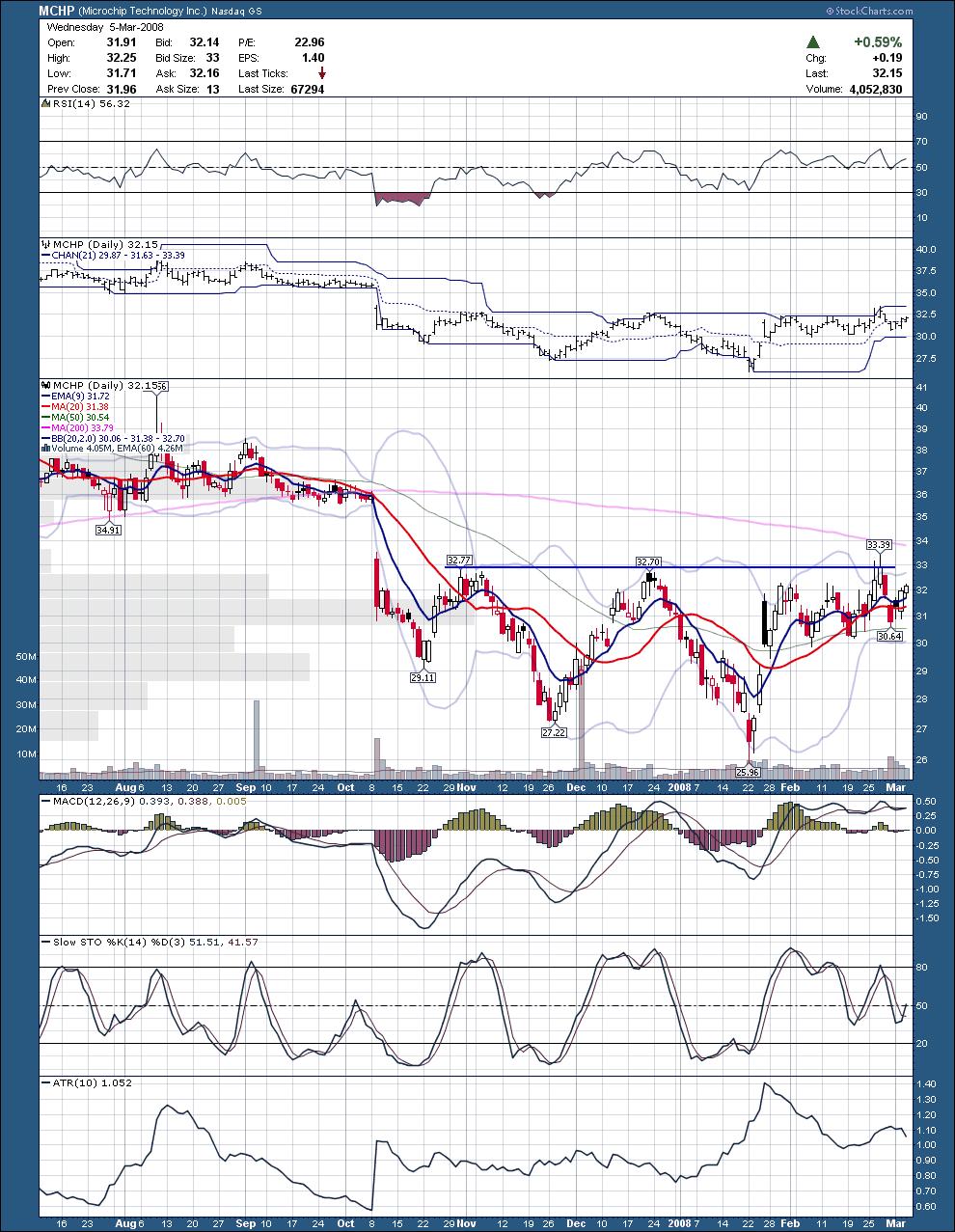Click the Ask Size value 13

[x=213, y=89]
